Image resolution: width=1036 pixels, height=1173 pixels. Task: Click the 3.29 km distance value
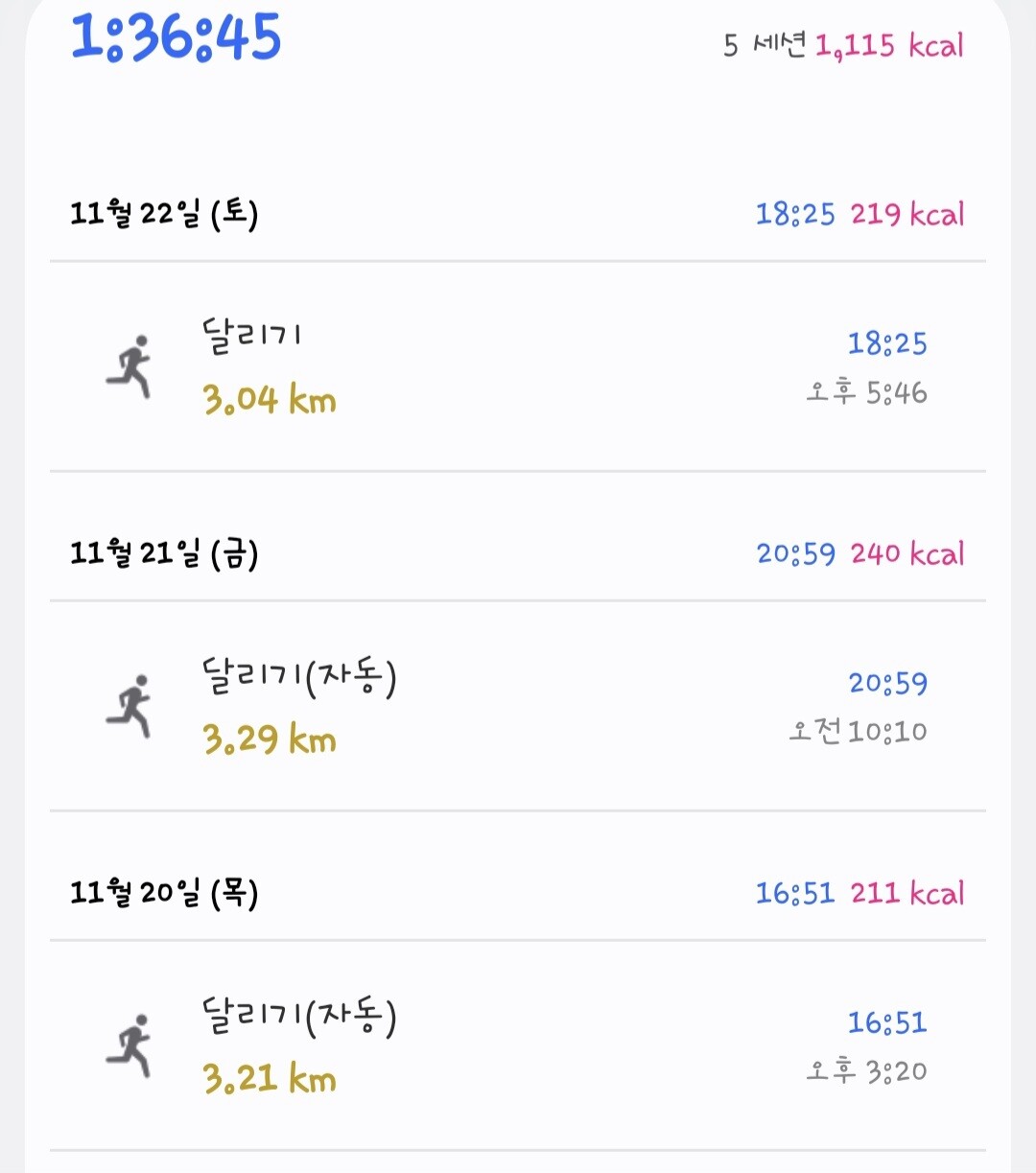pos(270,739)
